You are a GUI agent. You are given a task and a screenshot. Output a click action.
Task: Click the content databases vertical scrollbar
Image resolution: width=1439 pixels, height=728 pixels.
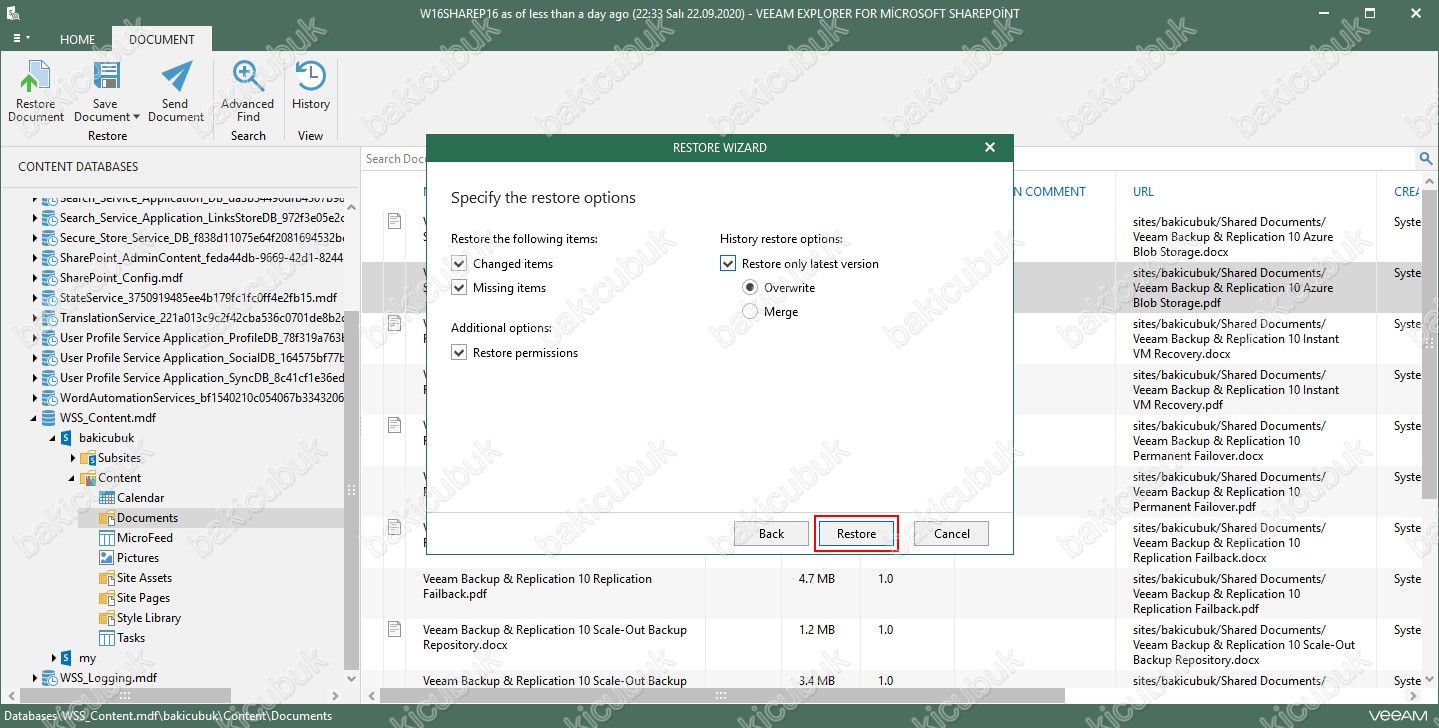[x=351, y=490]
